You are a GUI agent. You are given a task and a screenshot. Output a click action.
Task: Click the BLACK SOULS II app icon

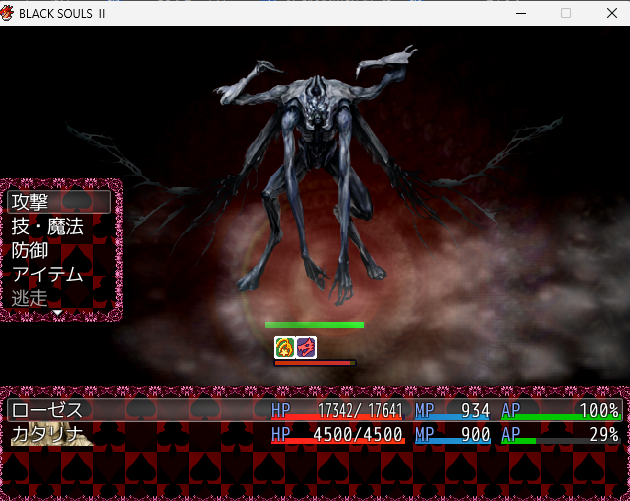coord(7,13)
